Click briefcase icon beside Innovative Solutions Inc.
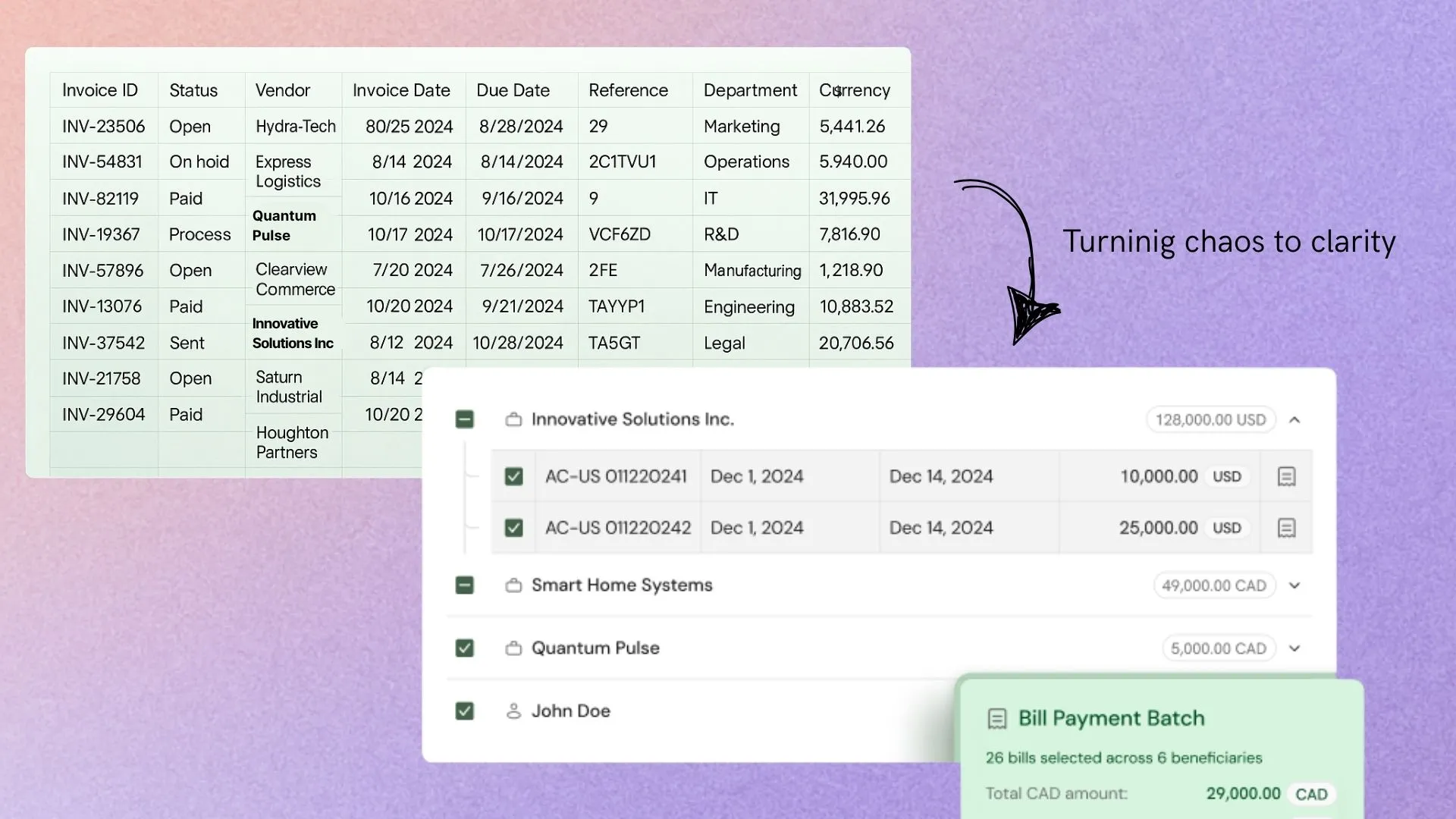The image size is (1456, 819). pyautogui.click(x=513, y=419)
